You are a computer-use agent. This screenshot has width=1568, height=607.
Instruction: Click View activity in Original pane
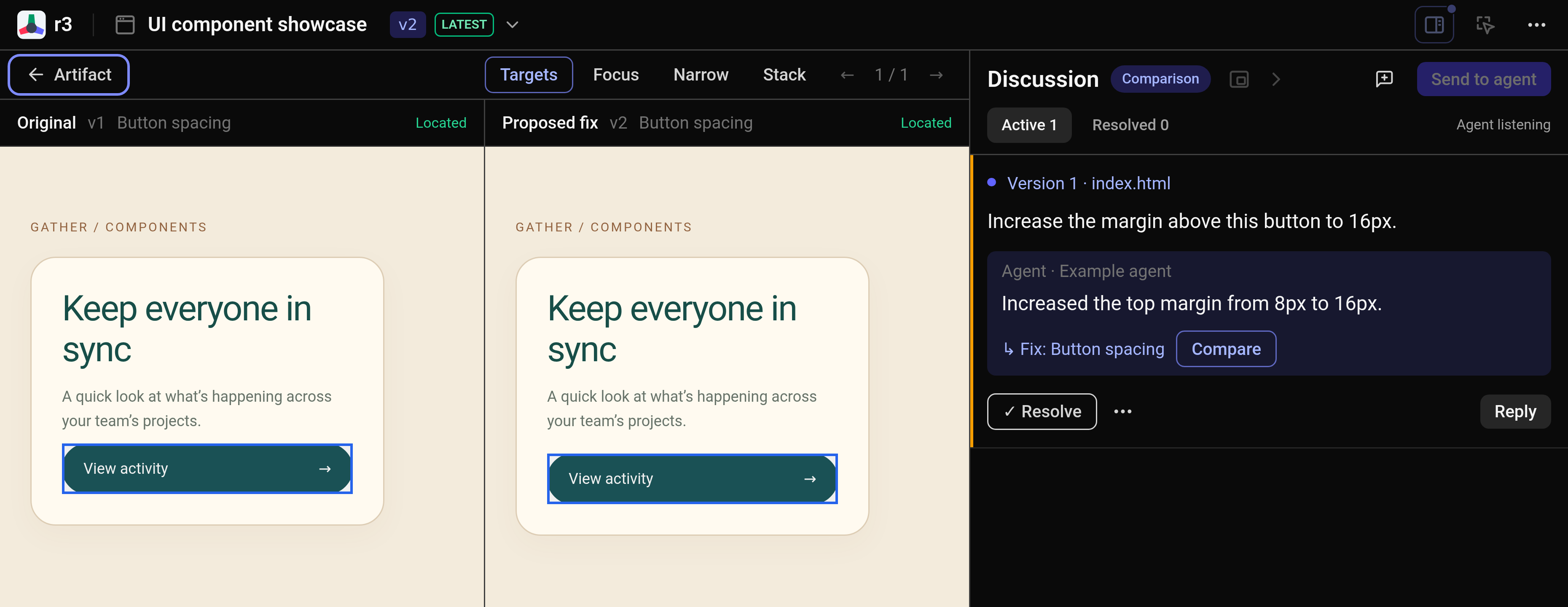207,469
